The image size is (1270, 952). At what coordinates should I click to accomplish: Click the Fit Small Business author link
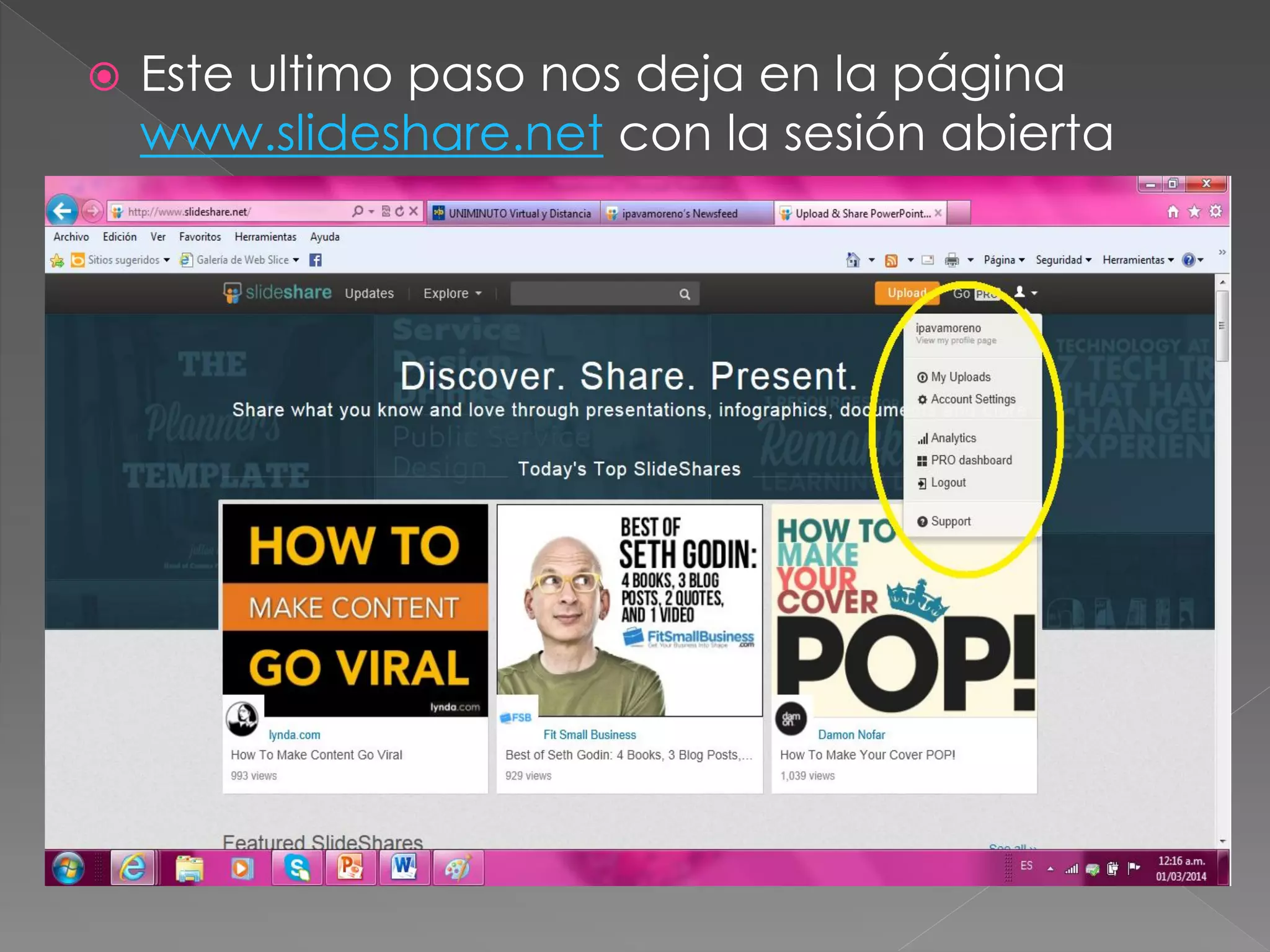(590, 734)
